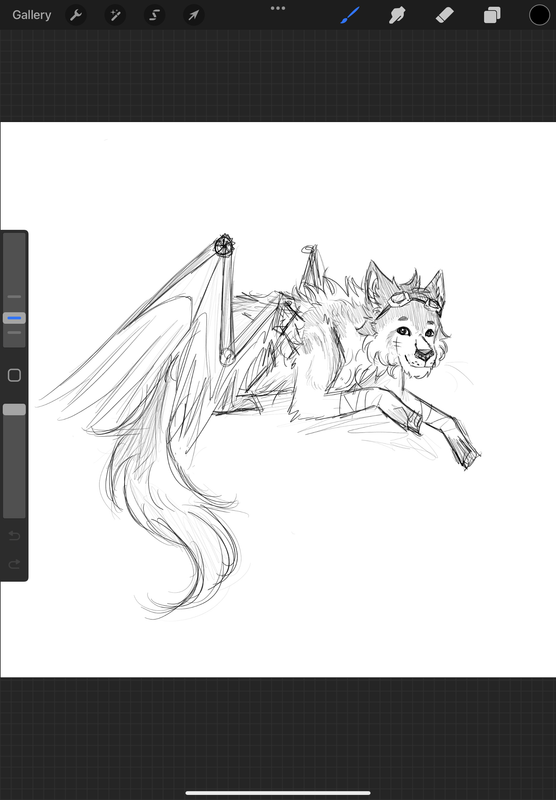
Task: Open the Adjustments magic wand menu
Action: point(115,15)
